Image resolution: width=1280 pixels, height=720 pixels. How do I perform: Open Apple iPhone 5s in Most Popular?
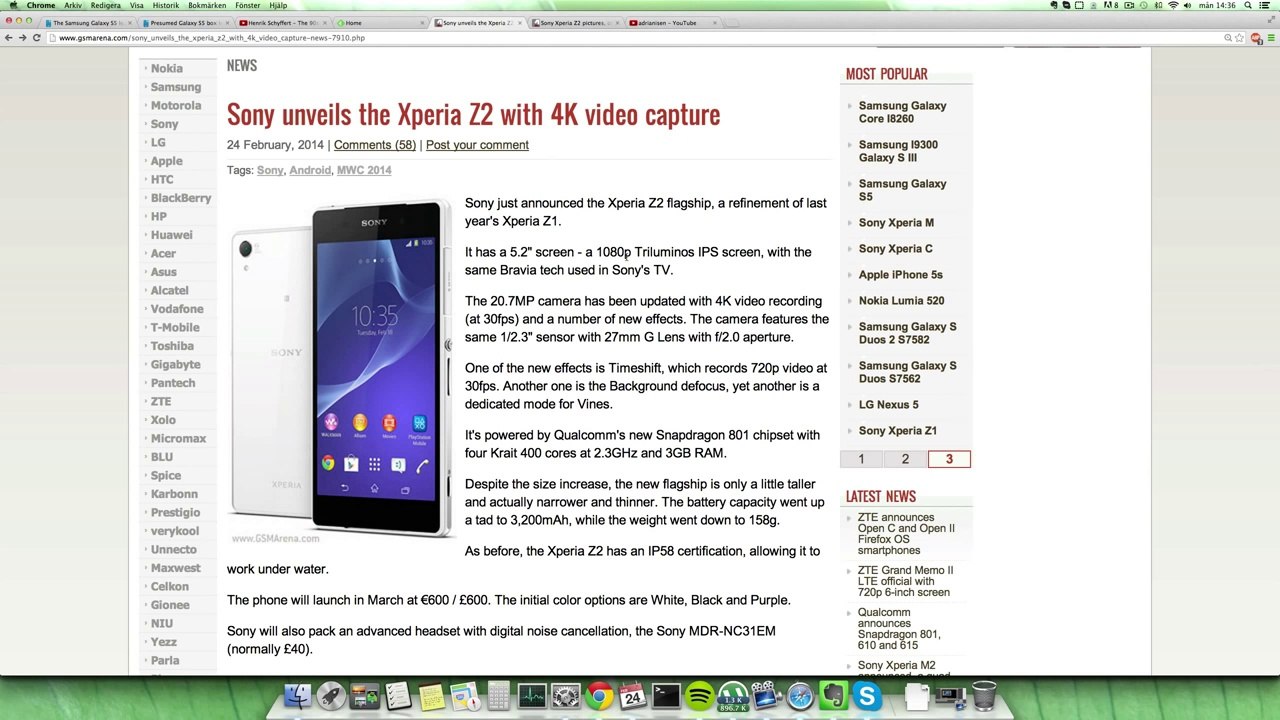(900, 275)
